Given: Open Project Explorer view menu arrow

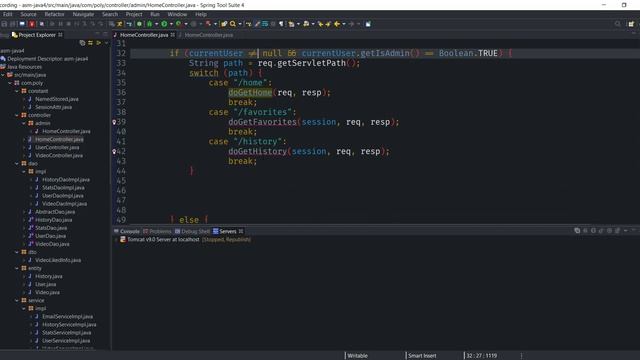Looking at the screenshot, I should click(107, 43).
